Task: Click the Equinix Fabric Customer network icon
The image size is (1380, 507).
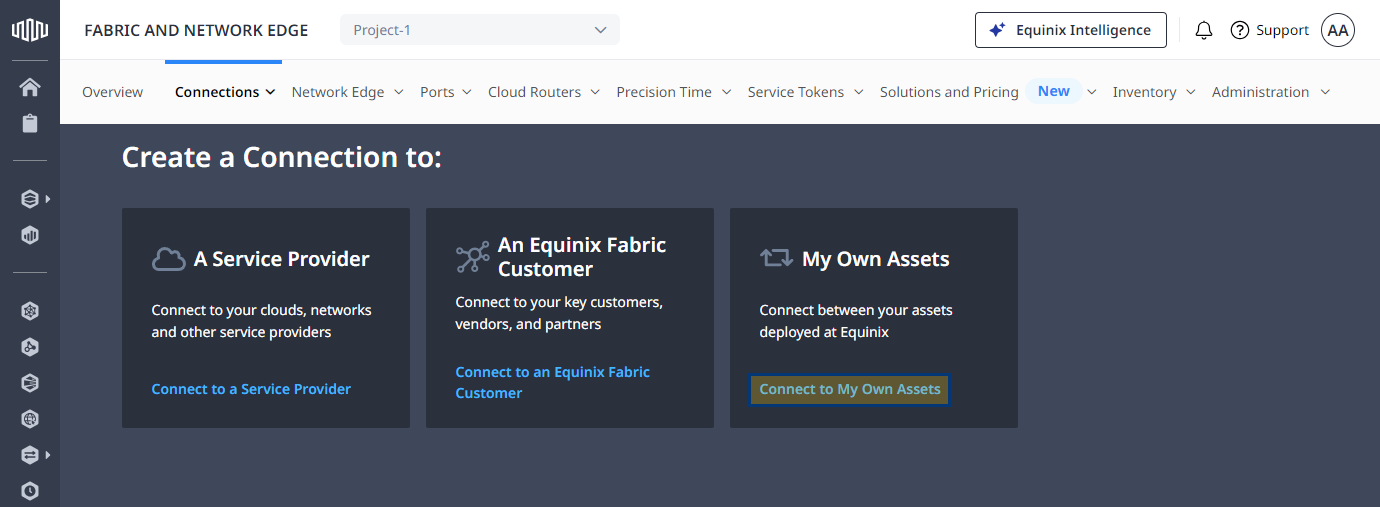Action: pyautogui.click(x=472, y=257)
